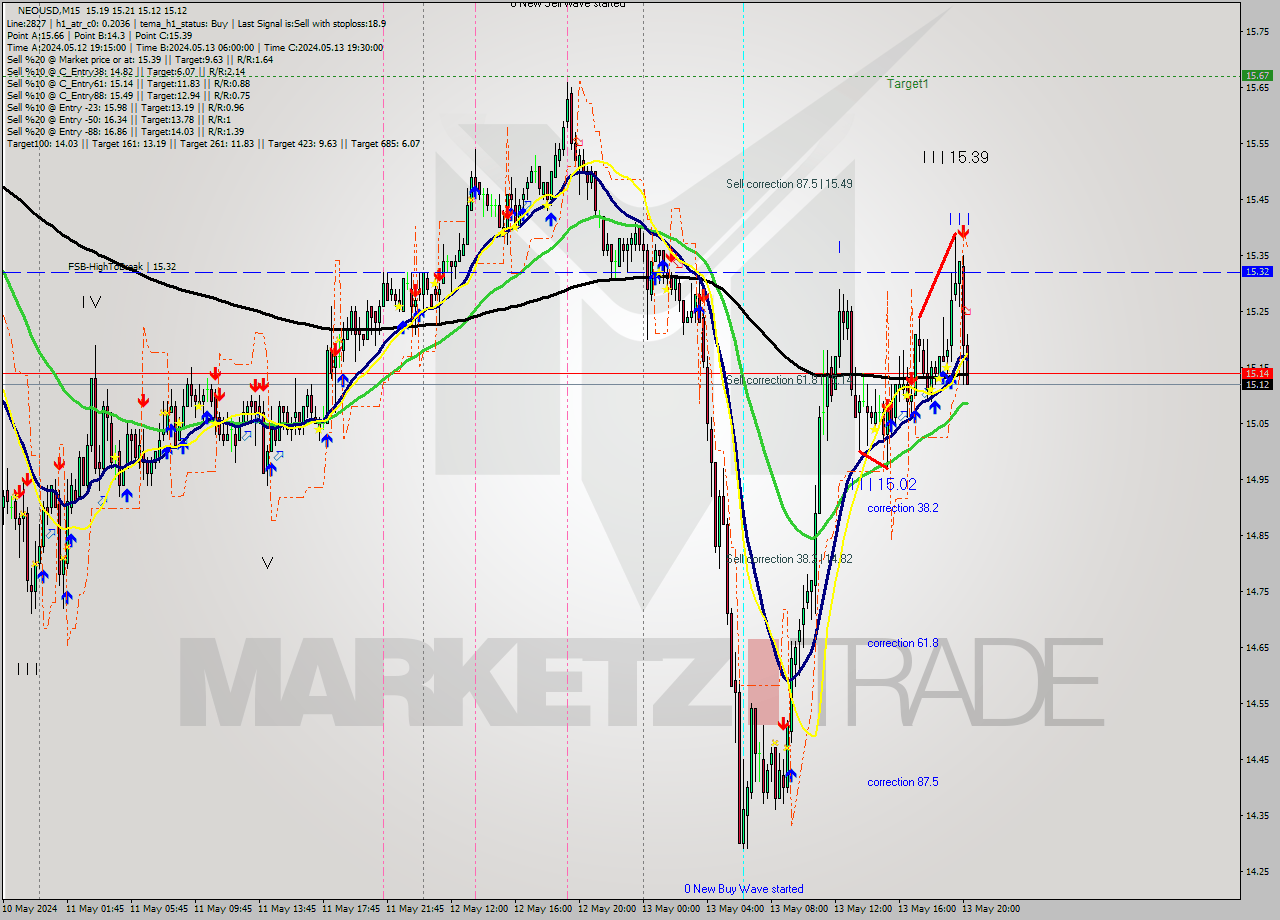Click the 15.25 price axis label

1257,312
